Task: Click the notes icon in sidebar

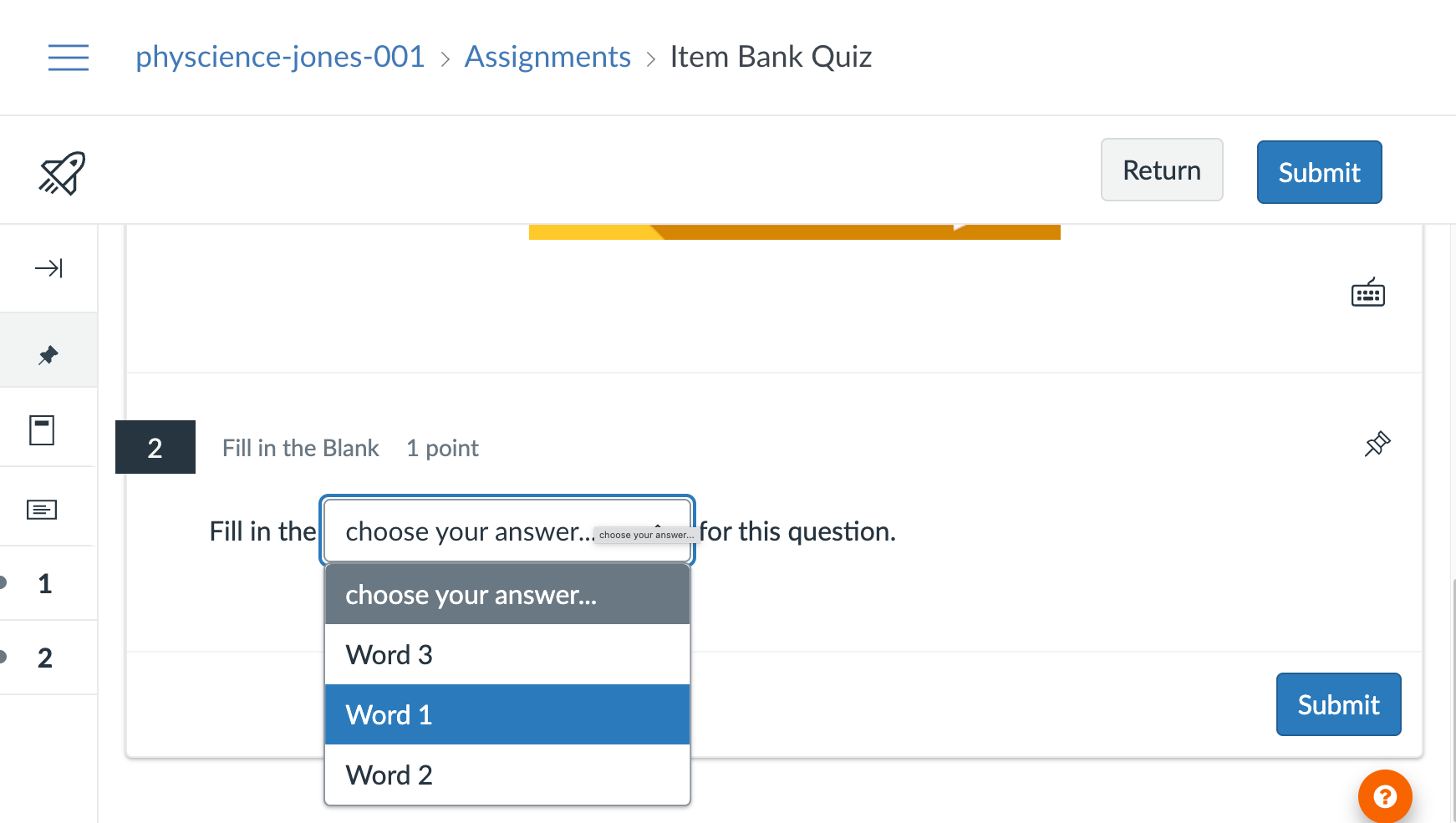Action: 42,510
